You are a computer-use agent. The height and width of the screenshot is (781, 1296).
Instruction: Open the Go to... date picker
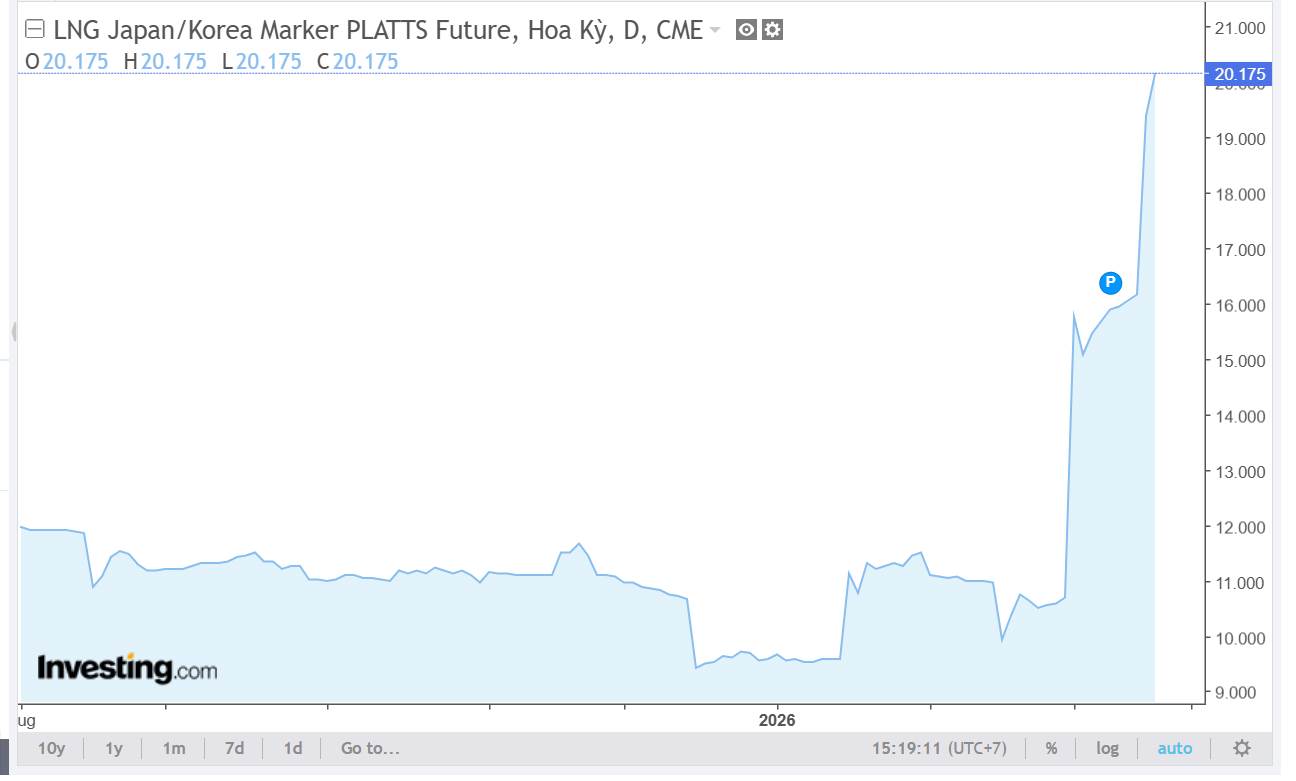[x=370, y=748]
